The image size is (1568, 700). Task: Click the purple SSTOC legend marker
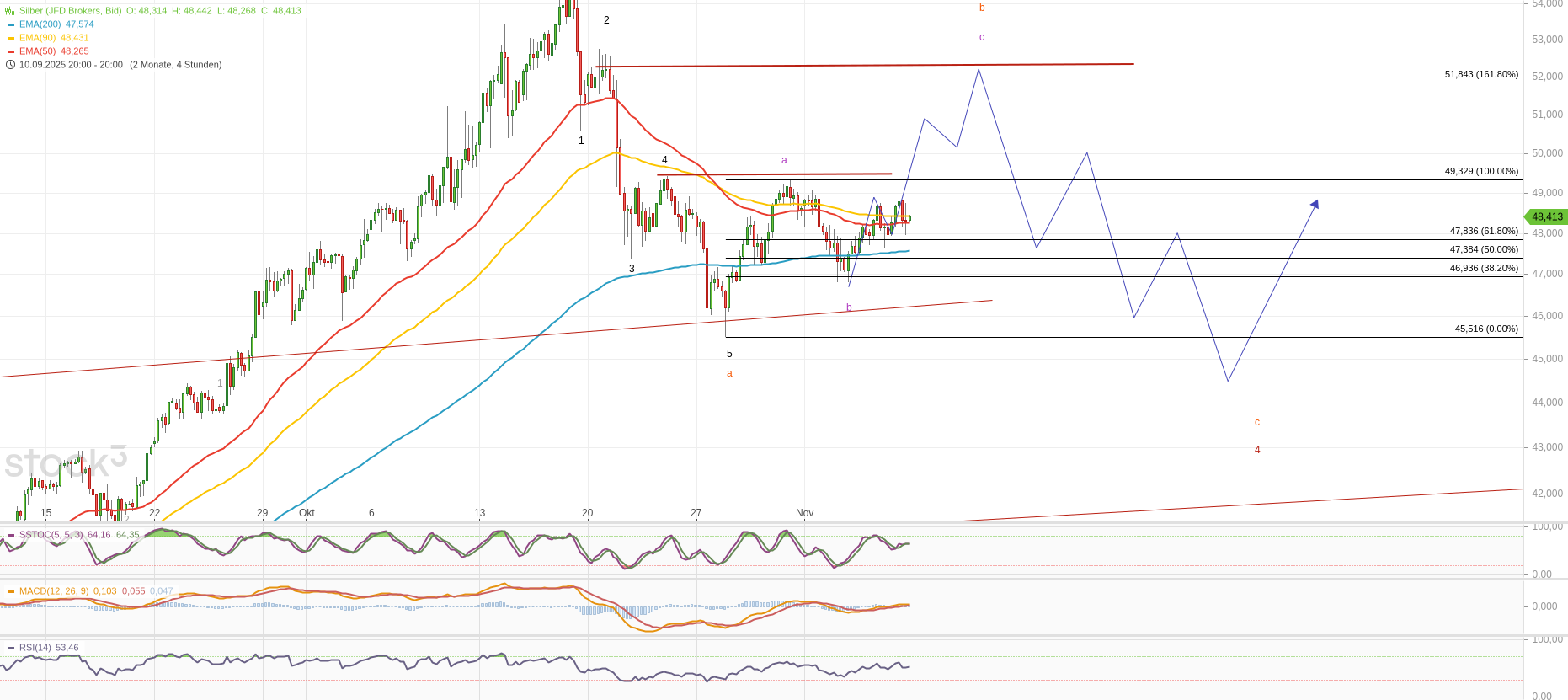tap(11, 535)
